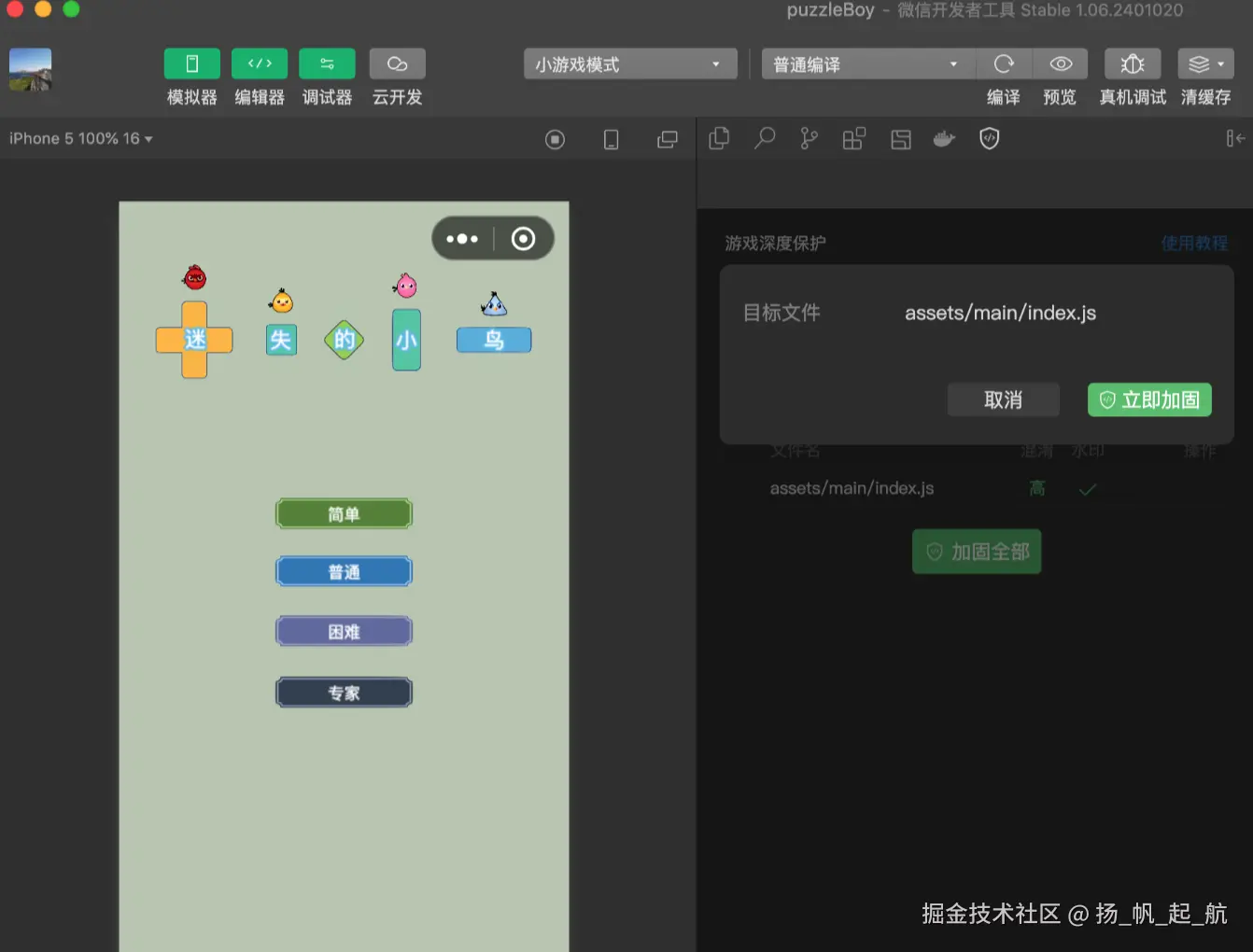Click the mini program close circle button
Image resolution: width=1253 pixels, height=952 pixels.
tap(524, 239)
